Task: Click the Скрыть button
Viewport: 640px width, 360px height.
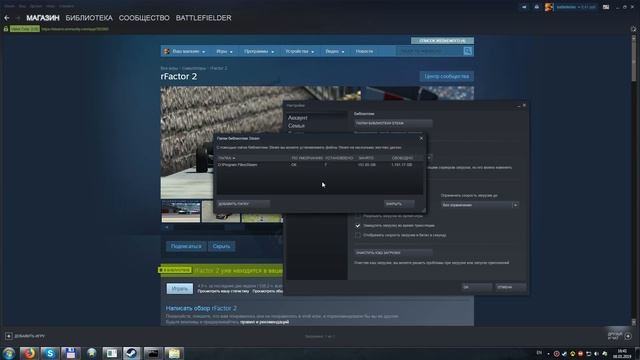Action: pos(222,247)
